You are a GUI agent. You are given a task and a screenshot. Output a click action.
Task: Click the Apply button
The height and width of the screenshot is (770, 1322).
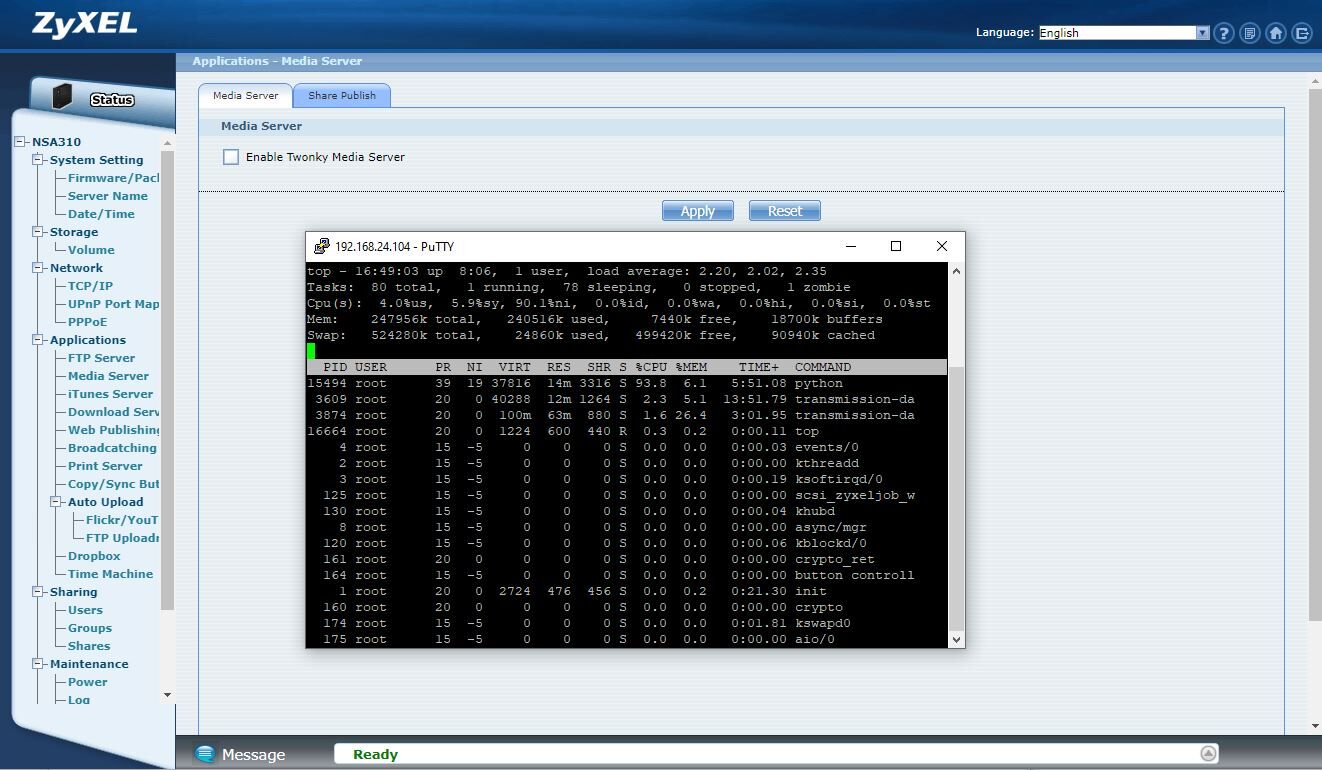(x=698, y=211)
